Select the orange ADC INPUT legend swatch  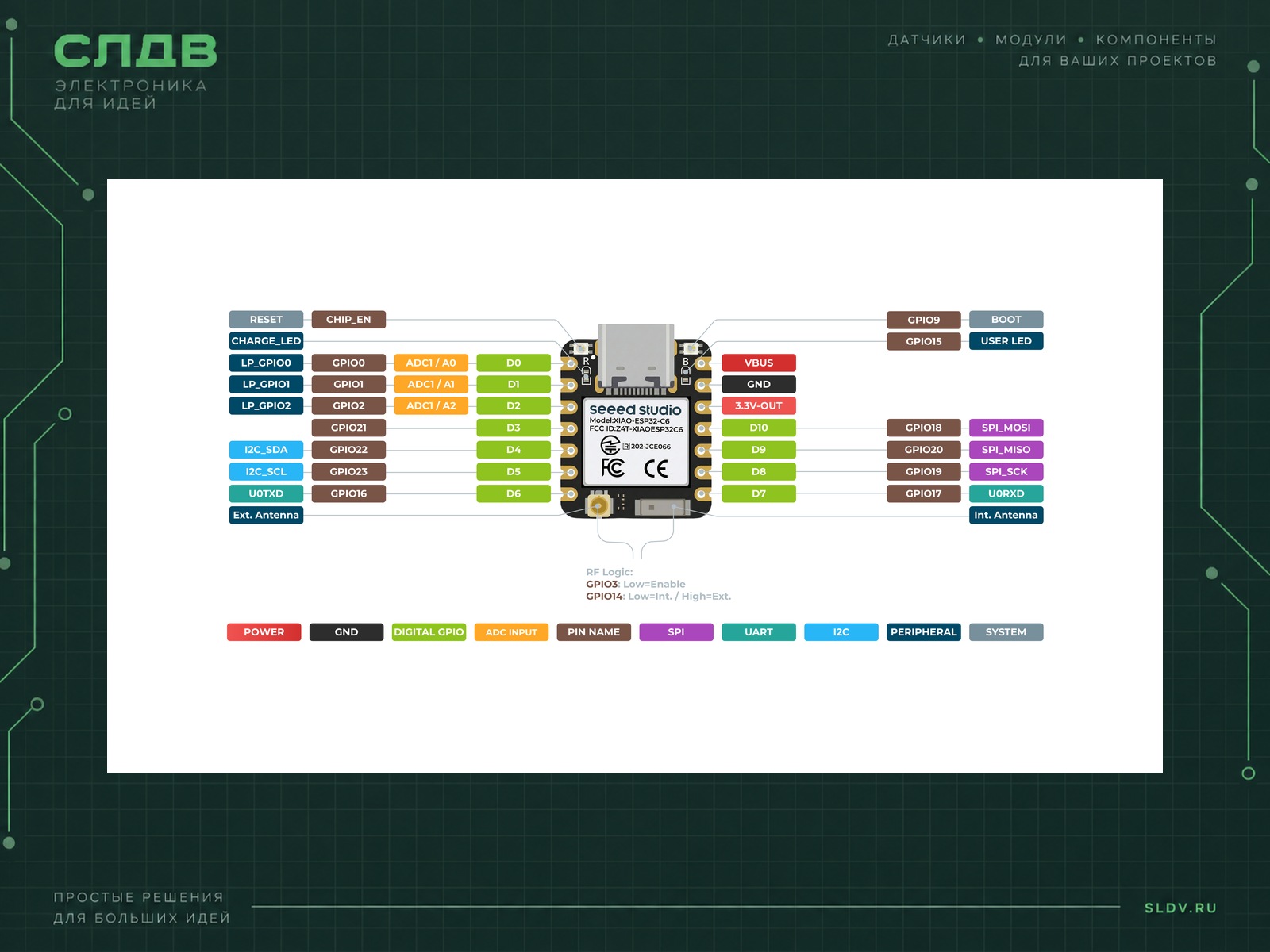pos(511,632)
